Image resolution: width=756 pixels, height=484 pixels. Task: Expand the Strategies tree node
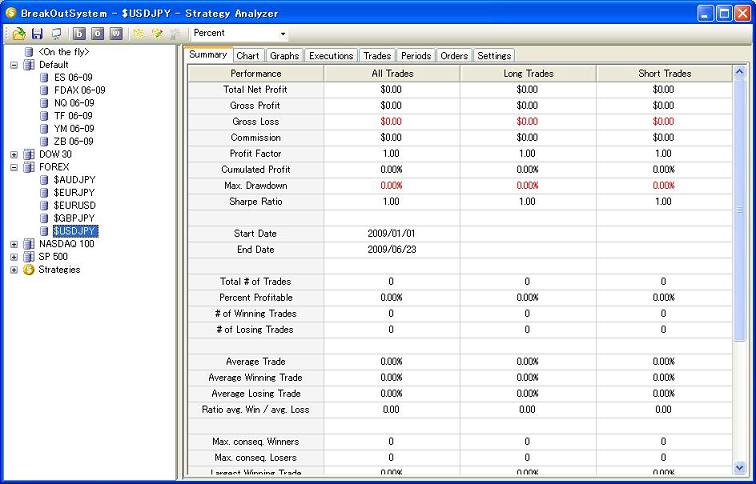point(14,270)
